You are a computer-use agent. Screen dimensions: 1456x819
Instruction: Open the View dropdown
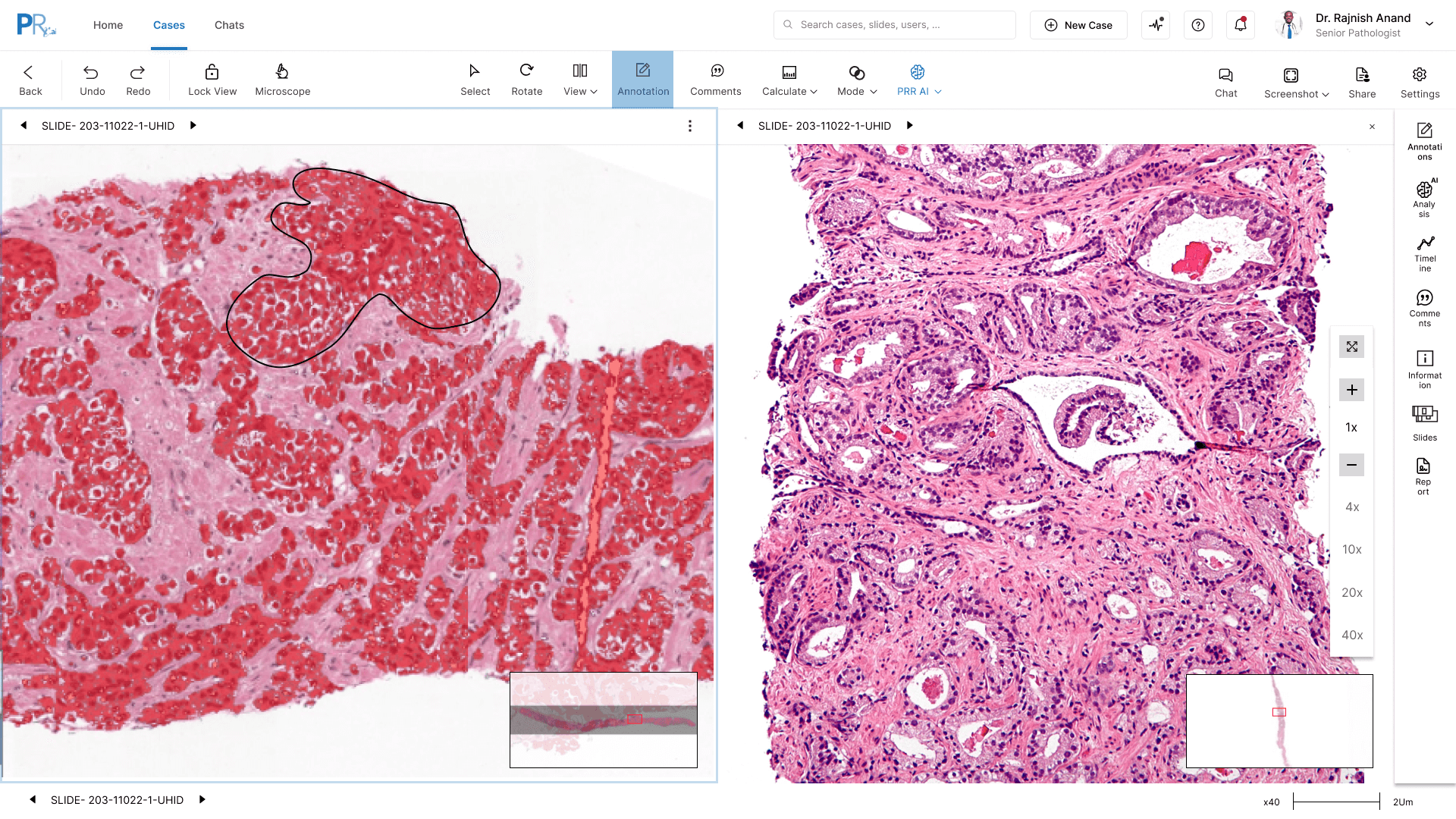(580, 80)
